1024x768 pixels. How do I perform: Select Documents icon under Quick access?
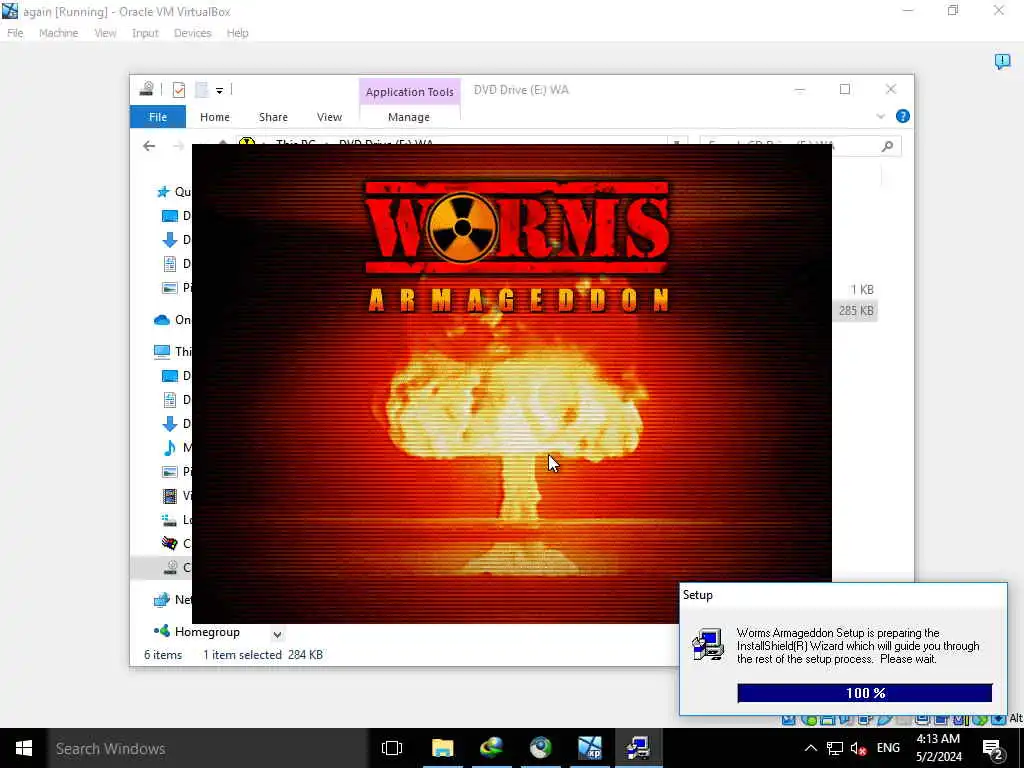point(170,264)
